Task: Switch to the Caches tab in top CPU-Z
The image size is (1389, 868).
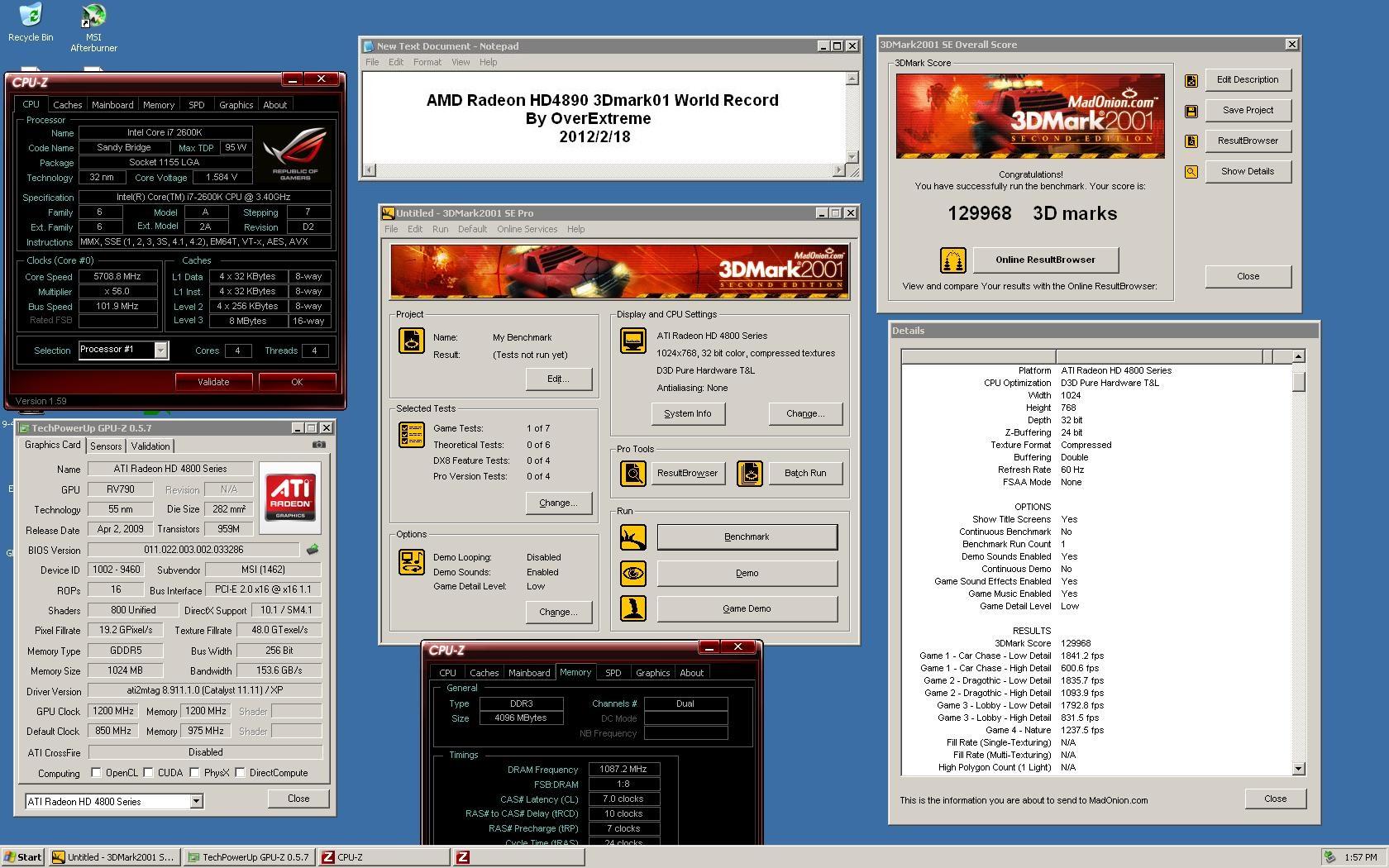Action: click(x=68, y=105)
